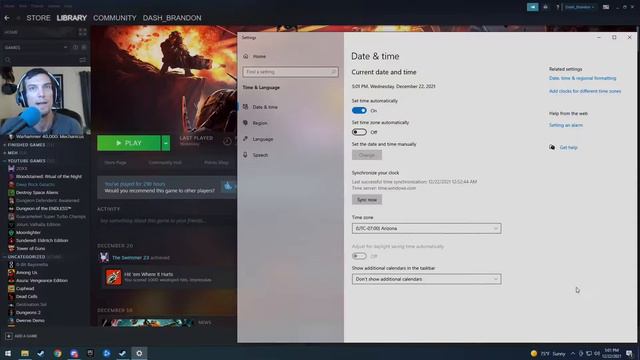Click the Get help link
This screenshot has height=360, width=640.
568,147
